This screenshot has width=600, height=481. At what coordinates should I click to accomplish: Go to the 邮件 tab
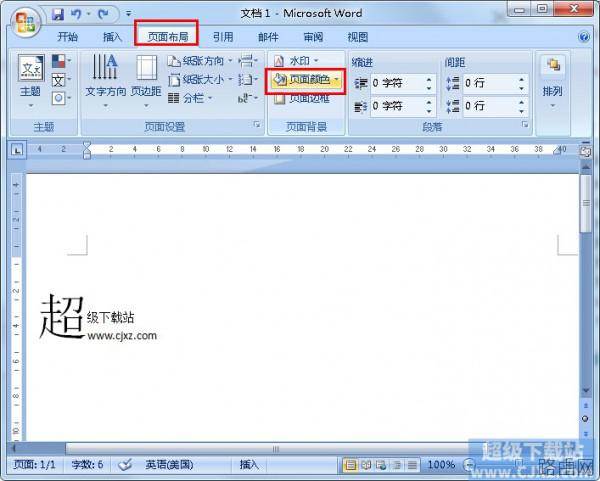(268, 37)
